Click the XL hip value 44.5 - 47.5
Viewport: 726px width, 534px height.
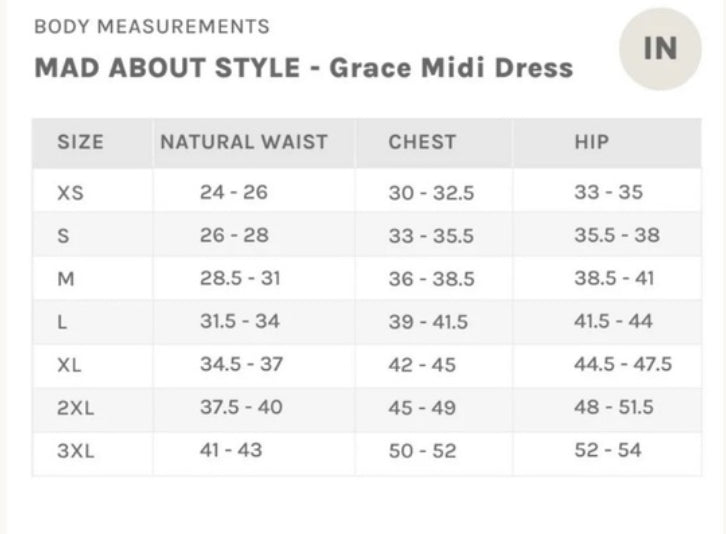point(623,364)
